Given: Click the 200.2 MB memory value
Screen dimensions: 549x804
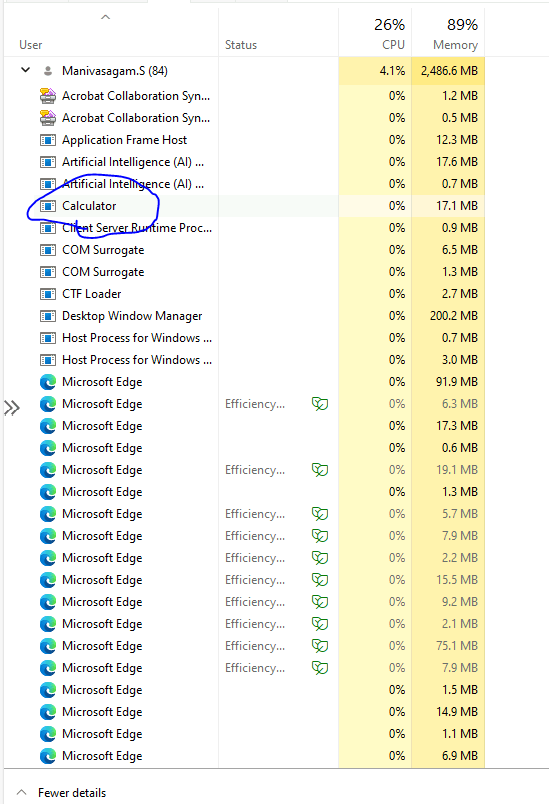Looking at the screenshot, I should [454, 316].
